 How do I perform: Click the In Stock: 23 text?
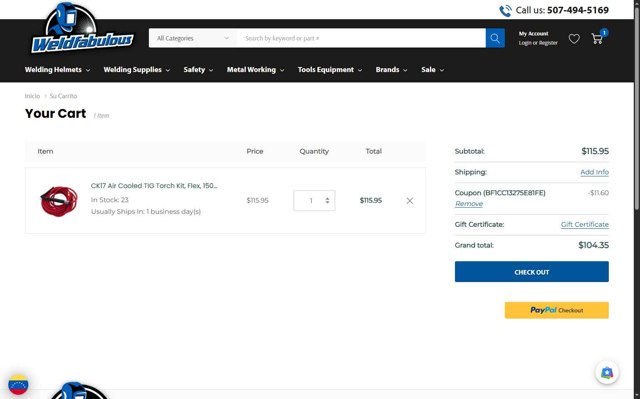tap(109, 200)
